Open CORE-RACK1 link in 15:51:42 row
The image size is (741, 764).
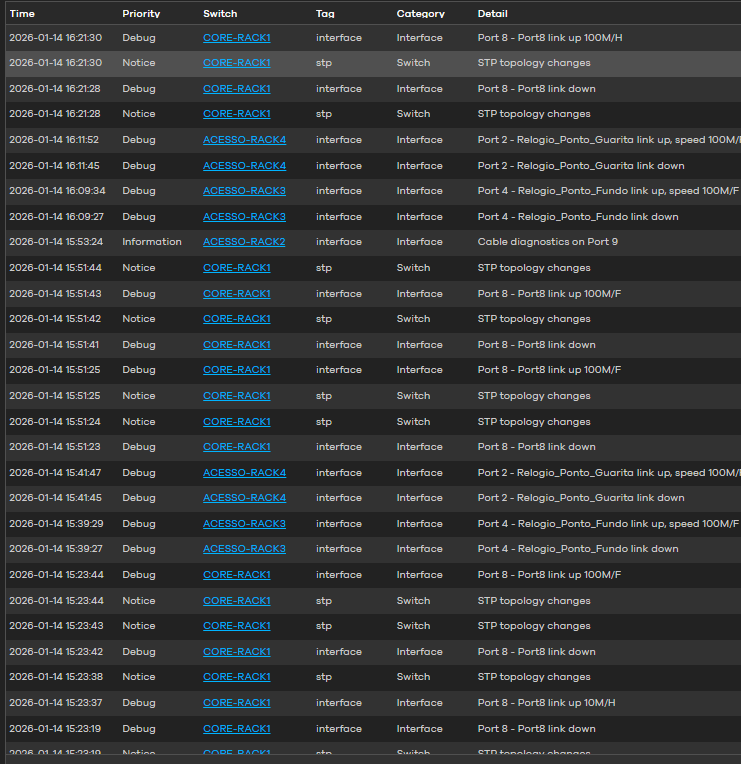pos(236,319)
